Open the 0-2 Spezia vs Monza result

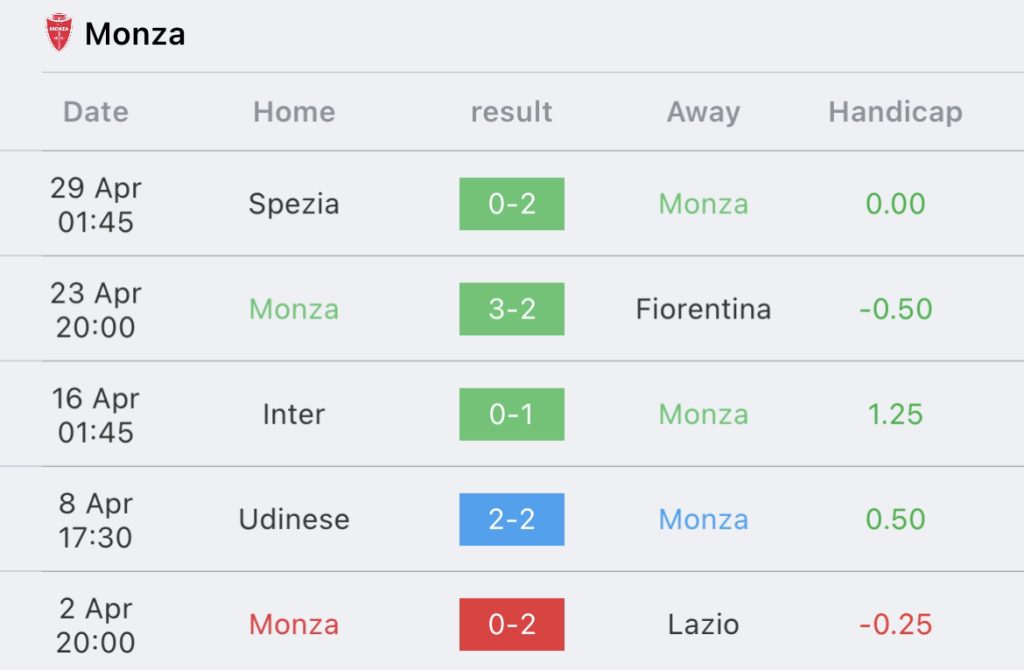(511, 204)
